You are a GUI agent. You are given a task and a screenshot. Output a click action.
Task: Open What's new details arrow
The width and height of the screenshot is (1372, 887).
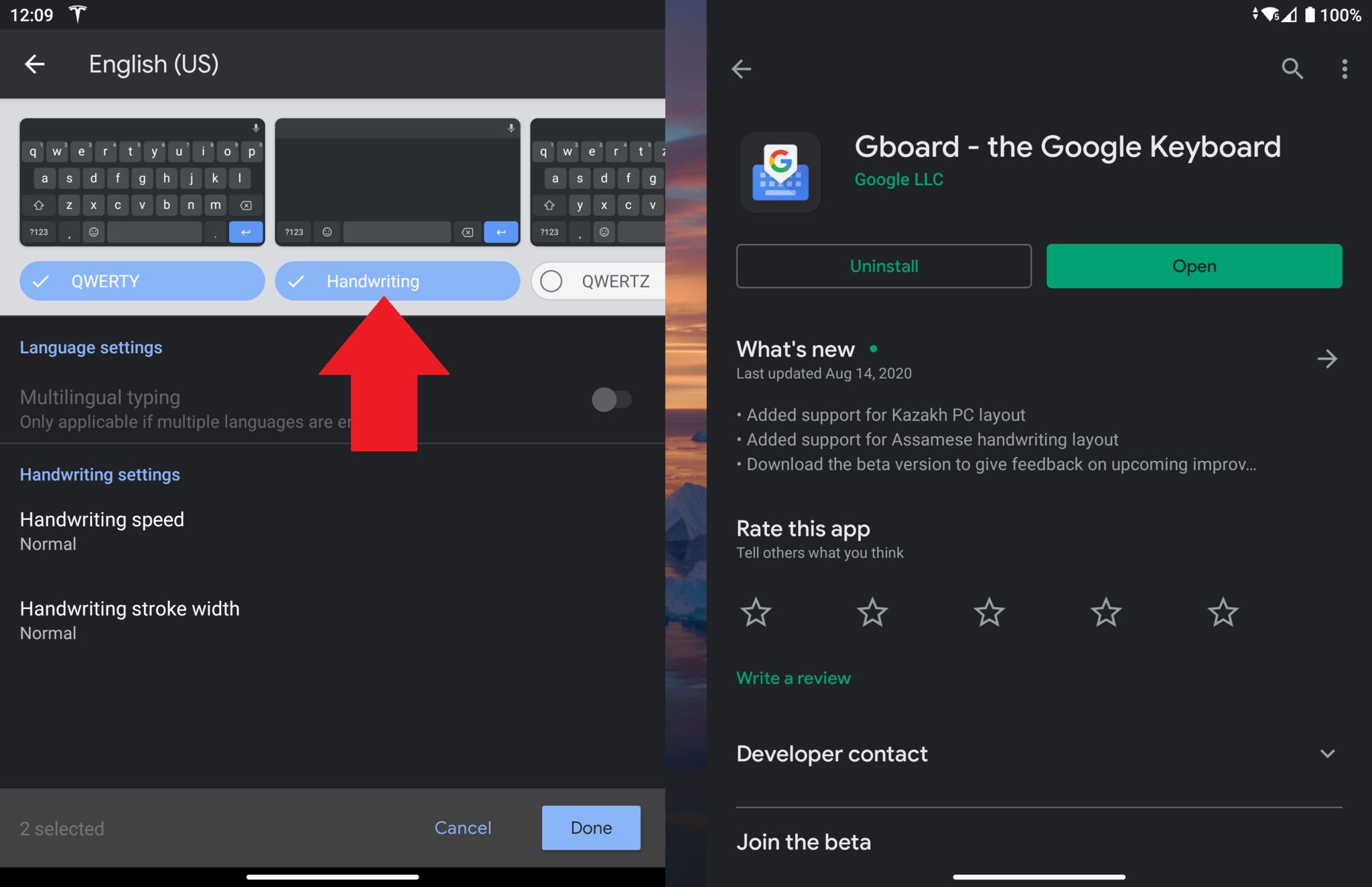(1326, 359)
